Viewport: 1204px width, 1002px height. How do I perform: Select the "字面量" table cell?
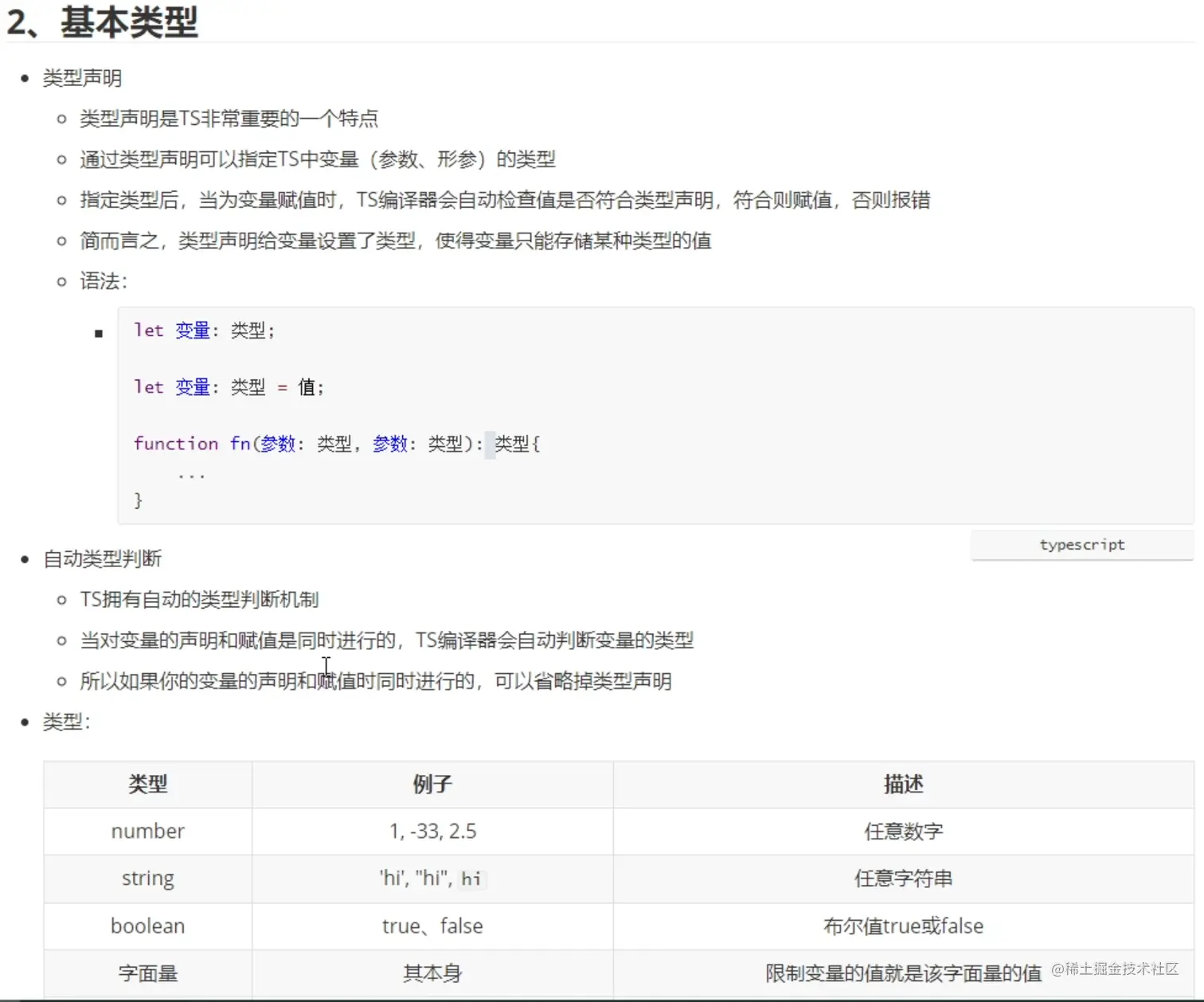(x=148, y=973)
